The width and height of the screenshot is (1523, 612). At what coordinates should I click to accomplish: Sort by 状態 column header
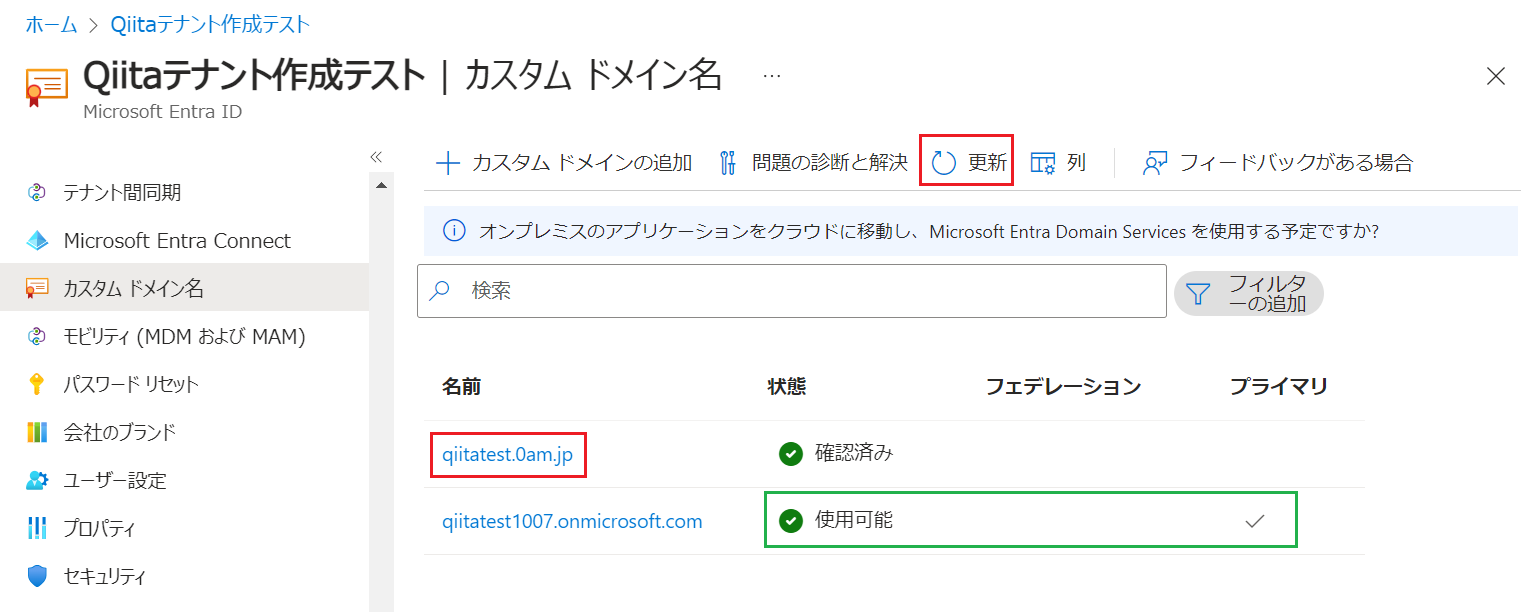click(x=786, y=387)
